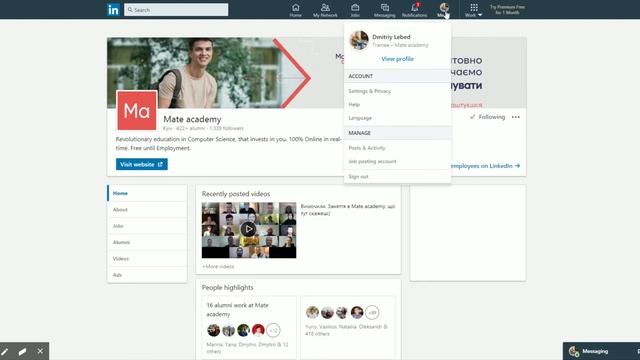
Task: Open the Jobs briefcase icon in top bar
Action: point(355,10)
